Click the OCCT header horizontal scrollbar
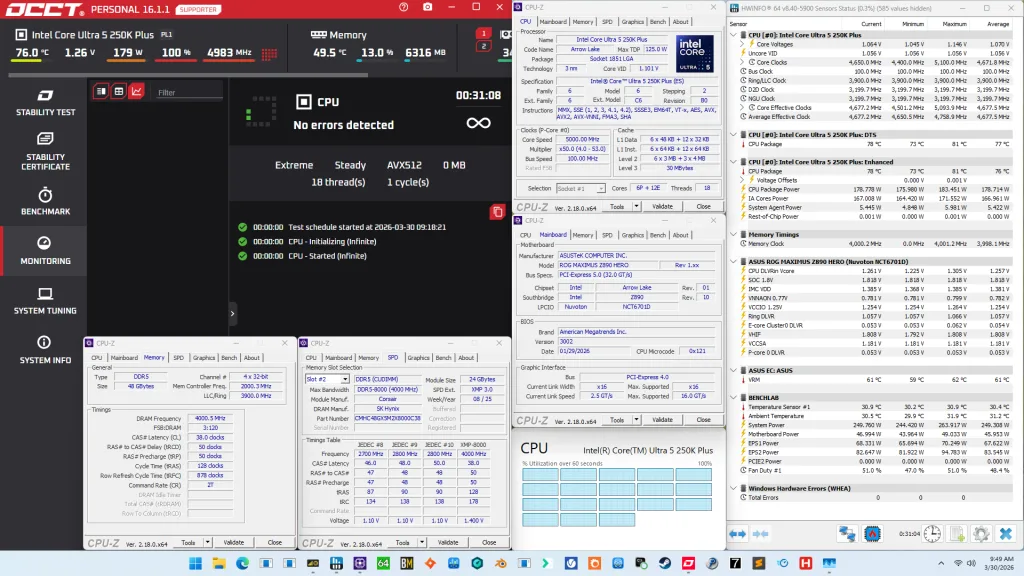The image size is (1024, 576). pyautogui.click(x=188, y=75)
